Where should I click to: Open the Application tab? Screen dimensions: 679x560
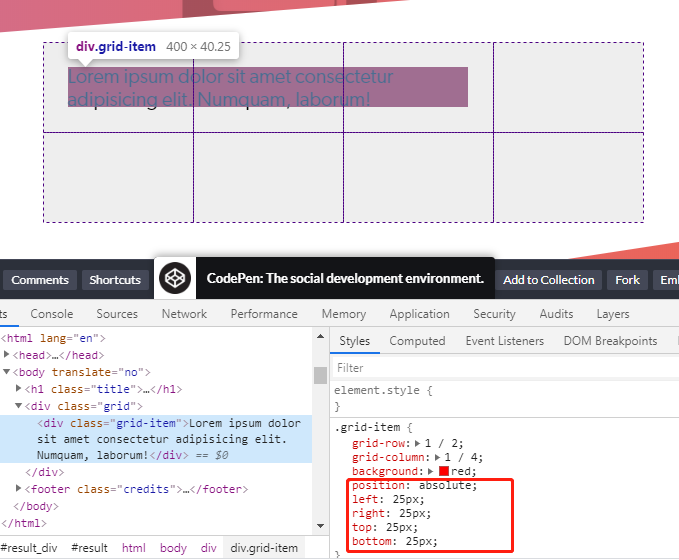point(419,314)
